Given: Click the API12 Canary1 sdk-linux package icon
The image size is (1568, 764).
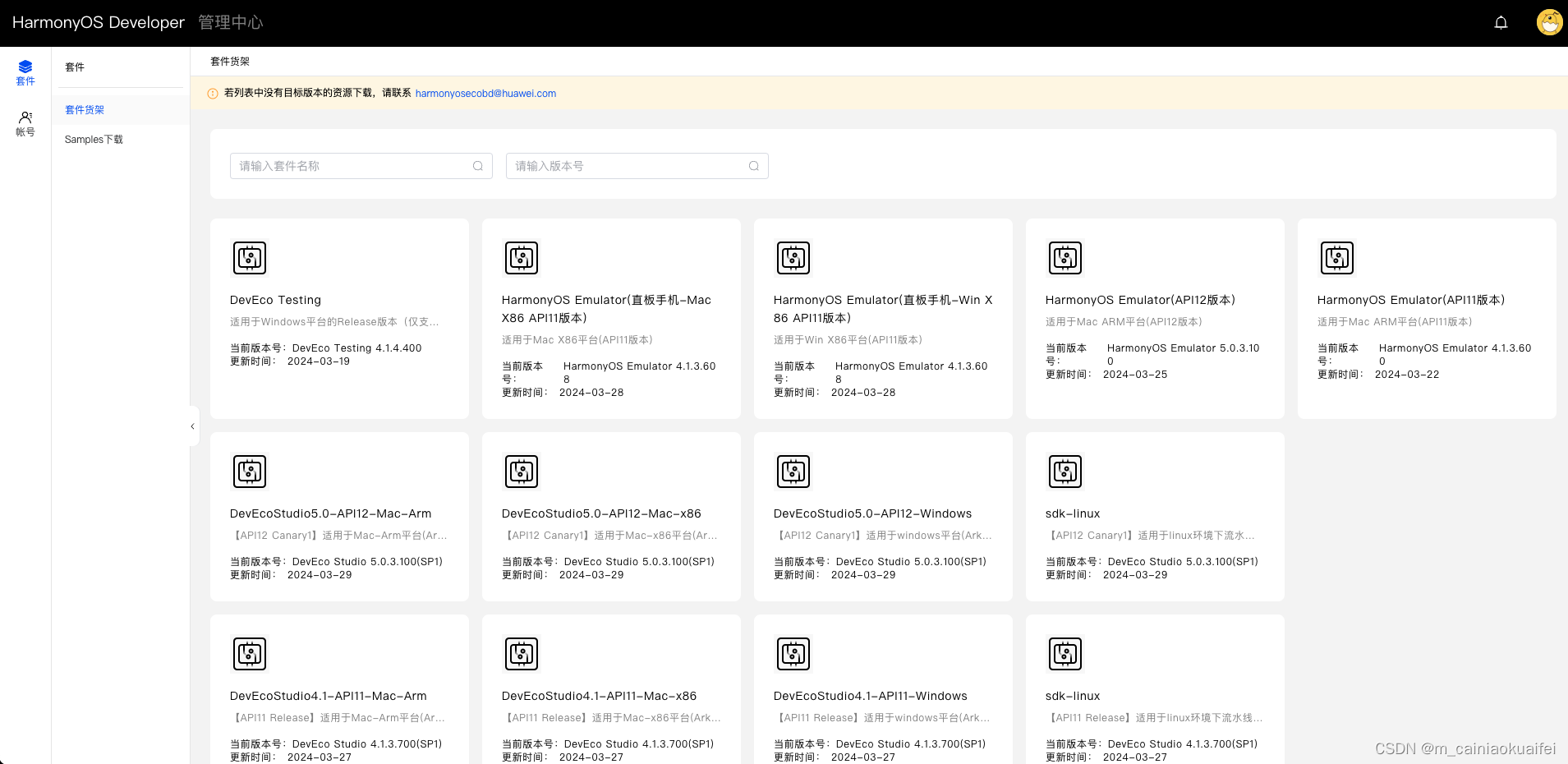Looking at the screenshot, I should coord(1065,472).
